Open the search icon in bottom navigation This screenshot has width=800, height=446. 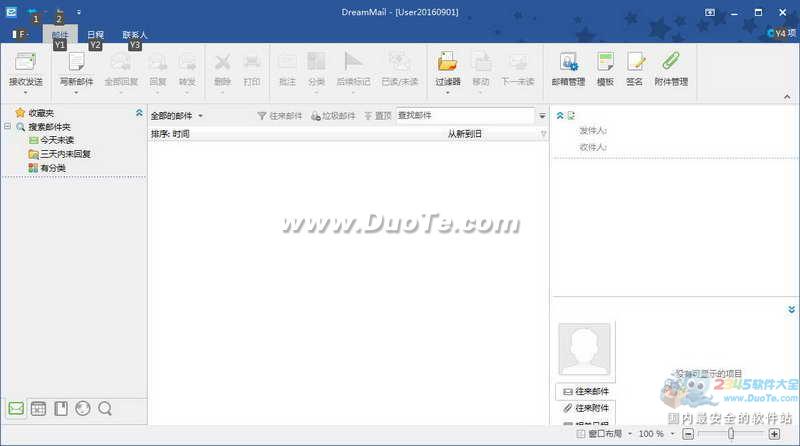[x=105, y=408]
